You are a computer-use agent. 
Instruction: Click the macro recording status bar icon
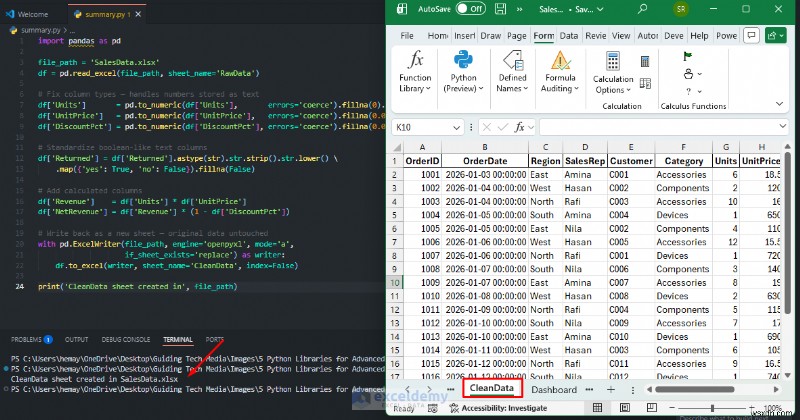point(433,408)
